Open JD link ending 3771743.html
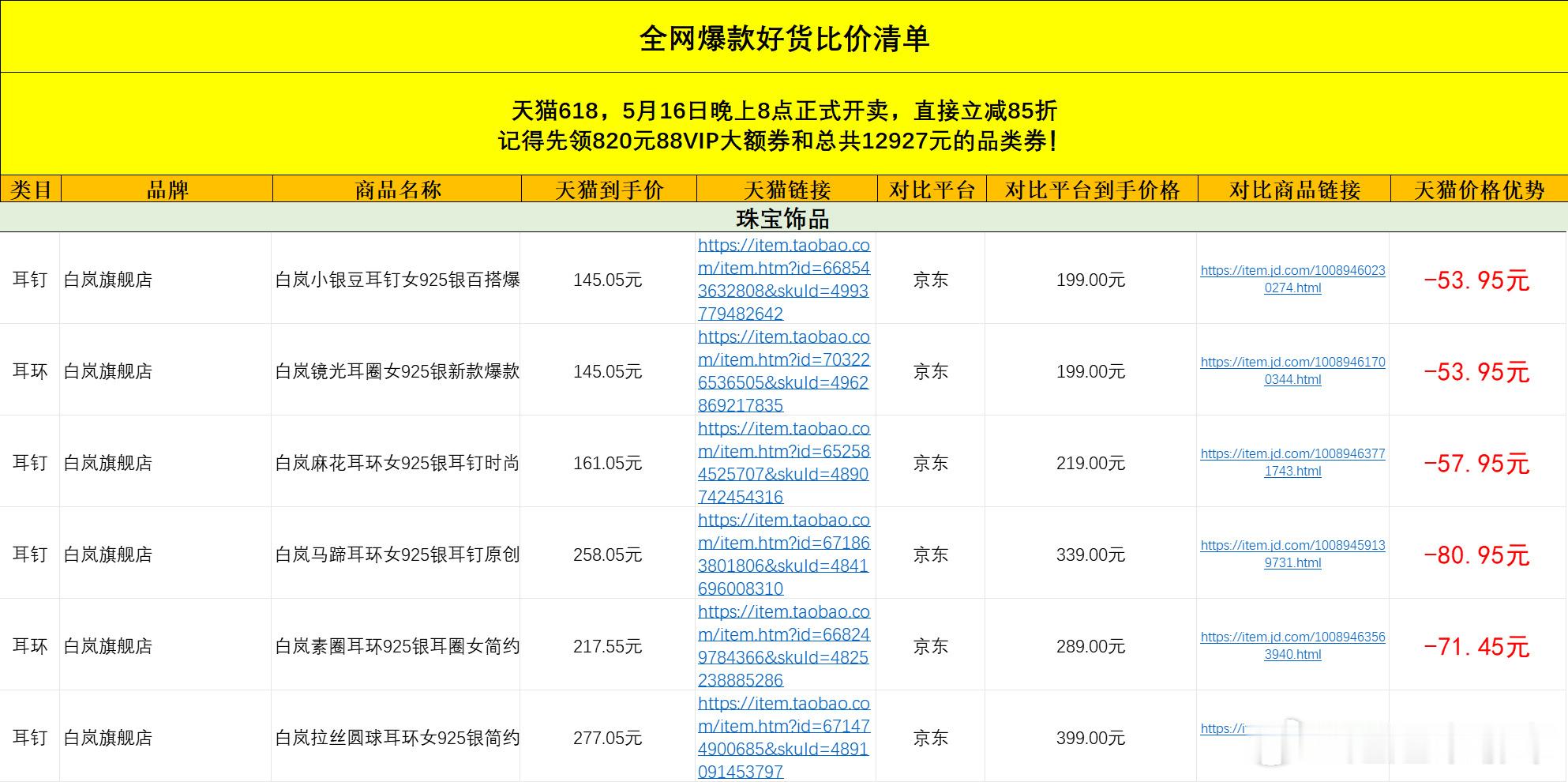 [x=1292, y=462]
